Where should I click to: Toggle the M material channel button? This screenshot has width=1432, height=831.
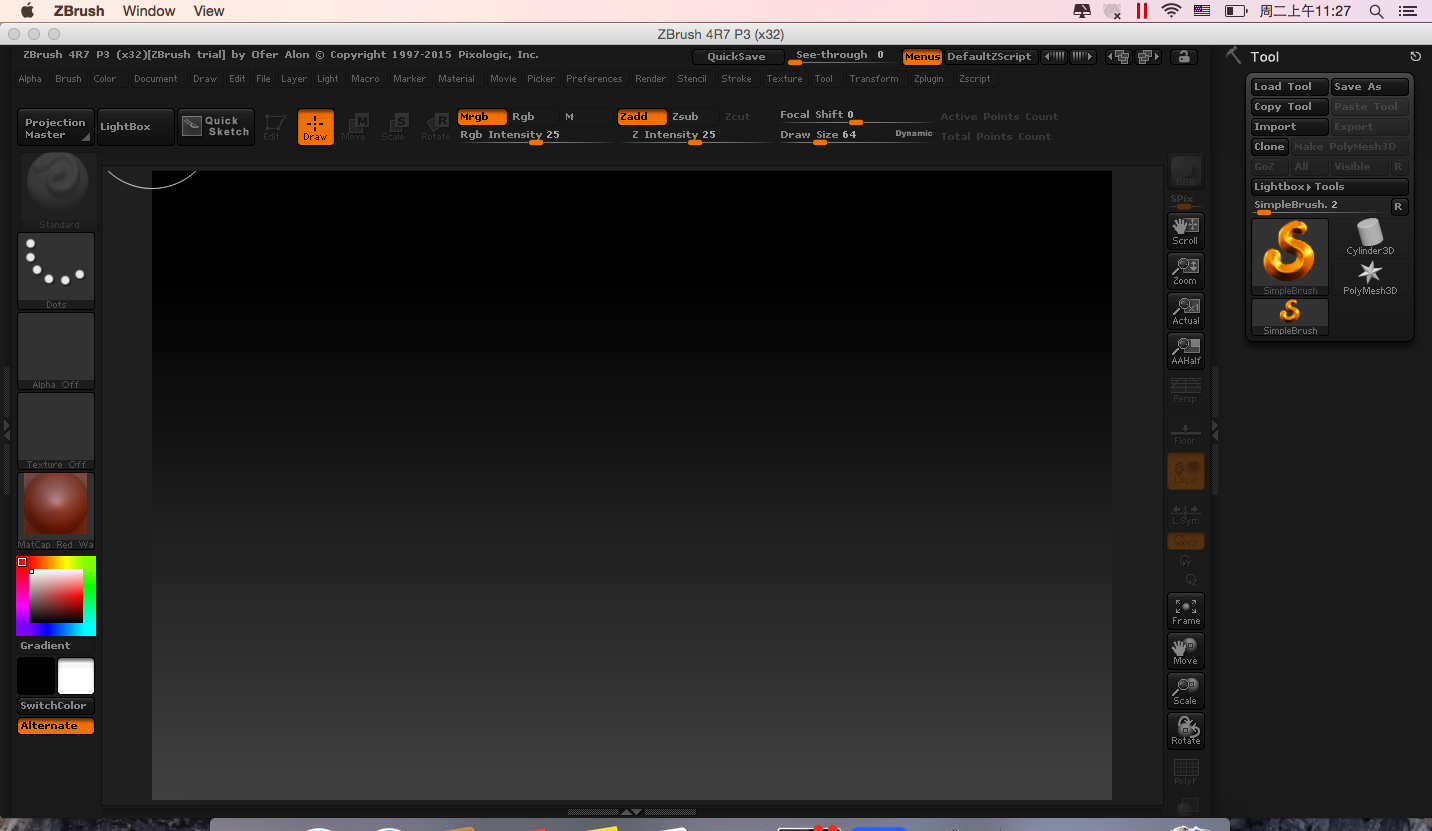(x=586, y=117)
